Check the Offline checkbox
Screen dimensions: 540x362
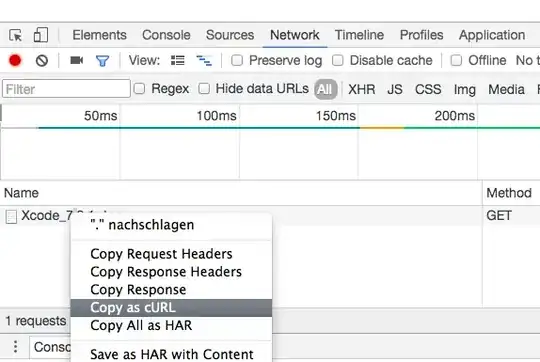(456, 61)
